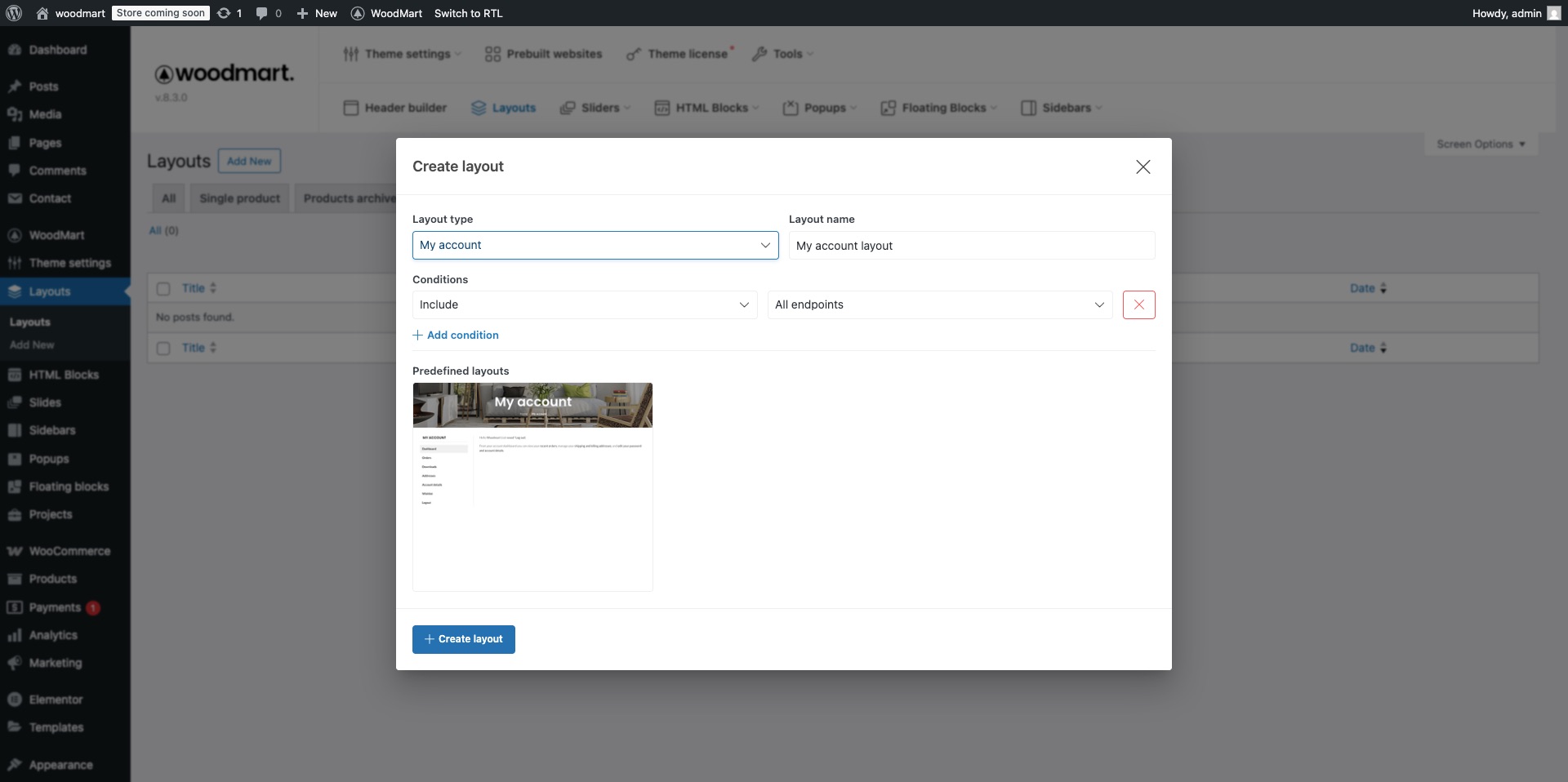
Task: Open the Include condition dropdown
Action: (584, 304)
